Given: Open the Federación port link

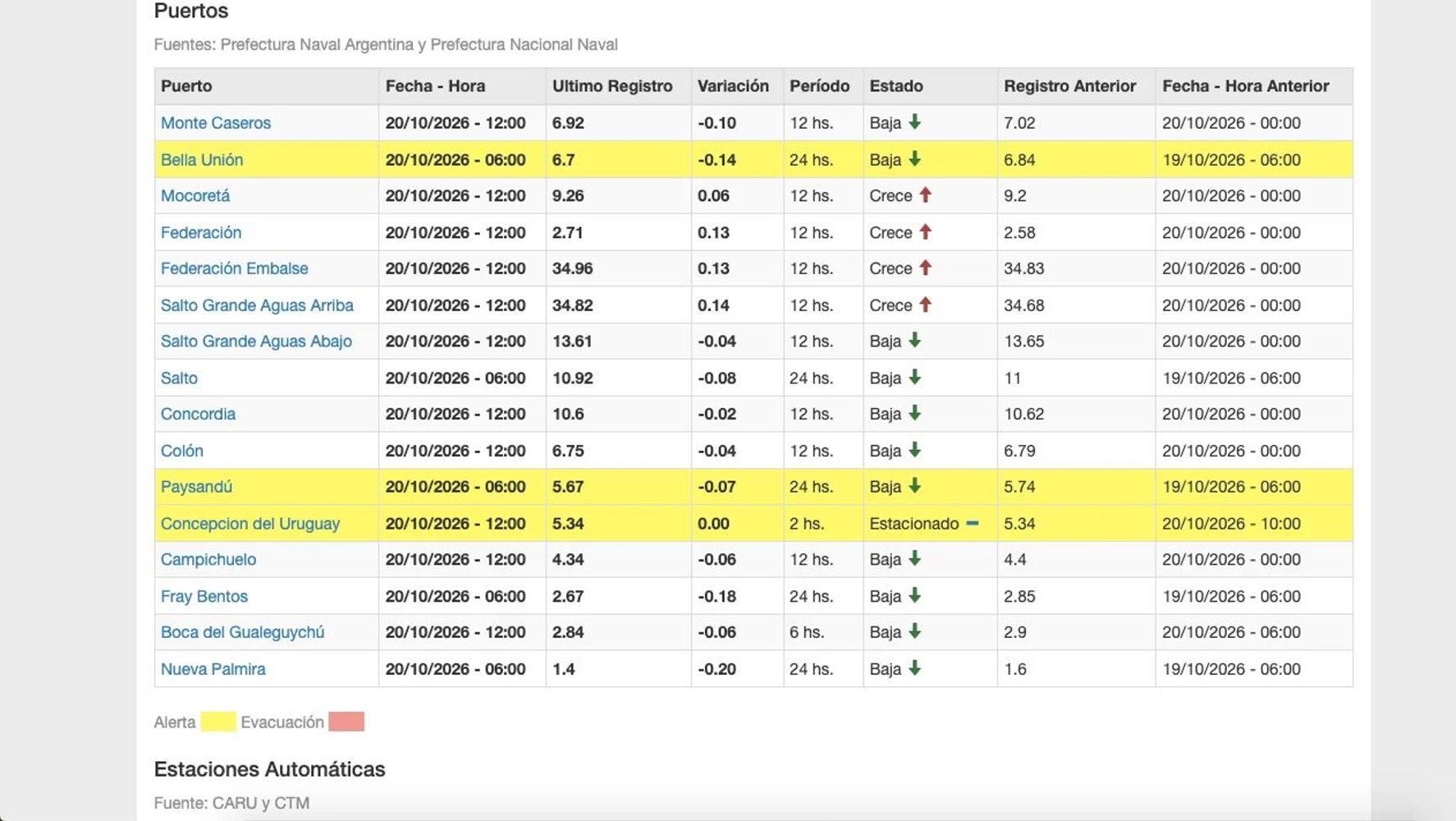Looking at the screenshot, I should 201,232.
